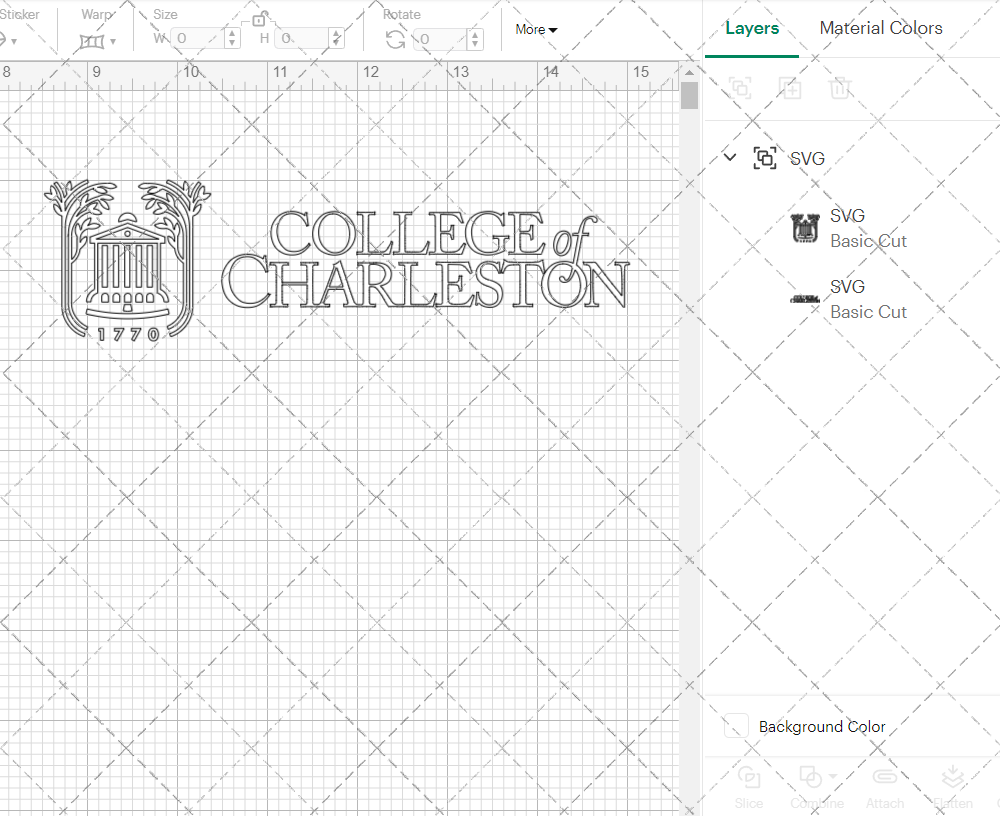Click the Height stepper arrows

point(337,38)
